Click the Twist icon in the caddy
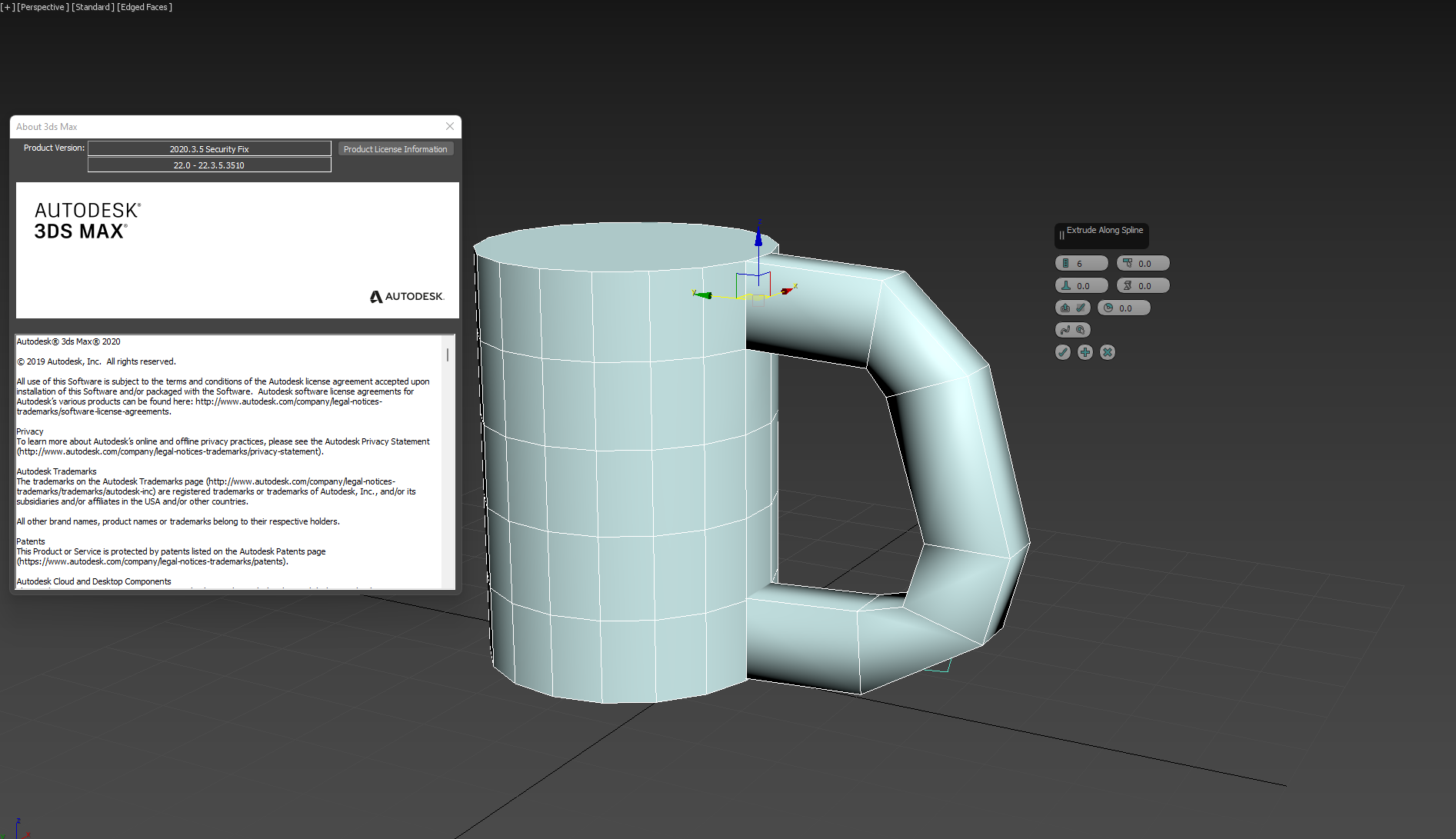Viewport: 1456px width, 839px height. tap(1128, 286)
